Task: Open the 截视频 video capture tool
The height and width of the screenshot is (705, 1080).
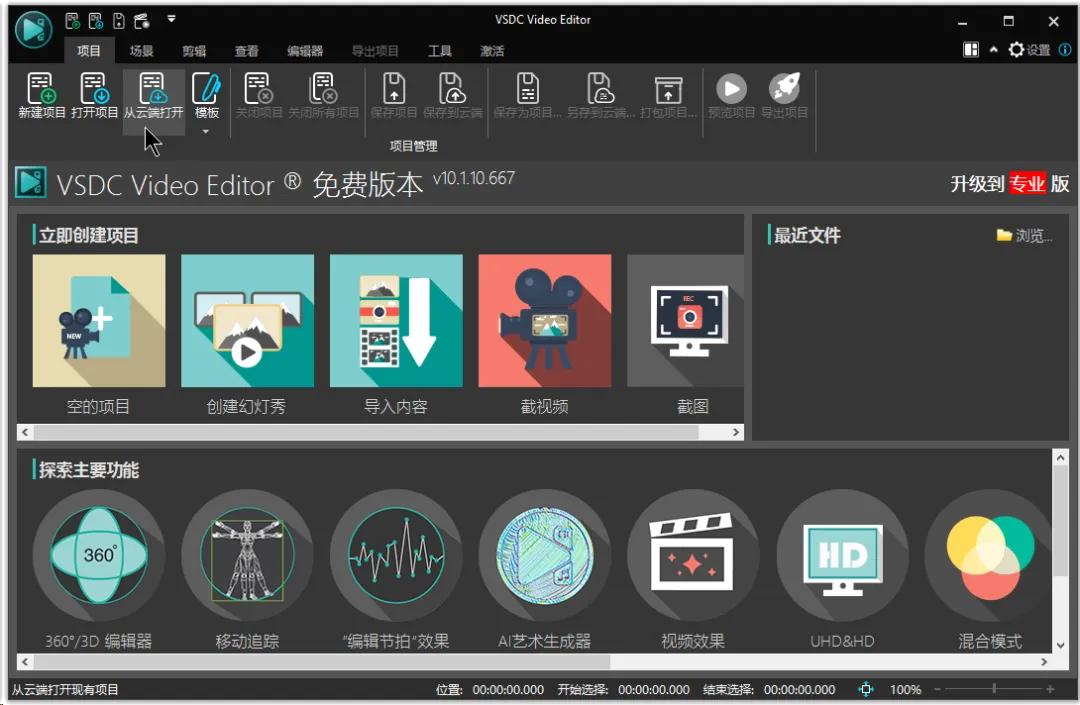Action: (544, 320)
